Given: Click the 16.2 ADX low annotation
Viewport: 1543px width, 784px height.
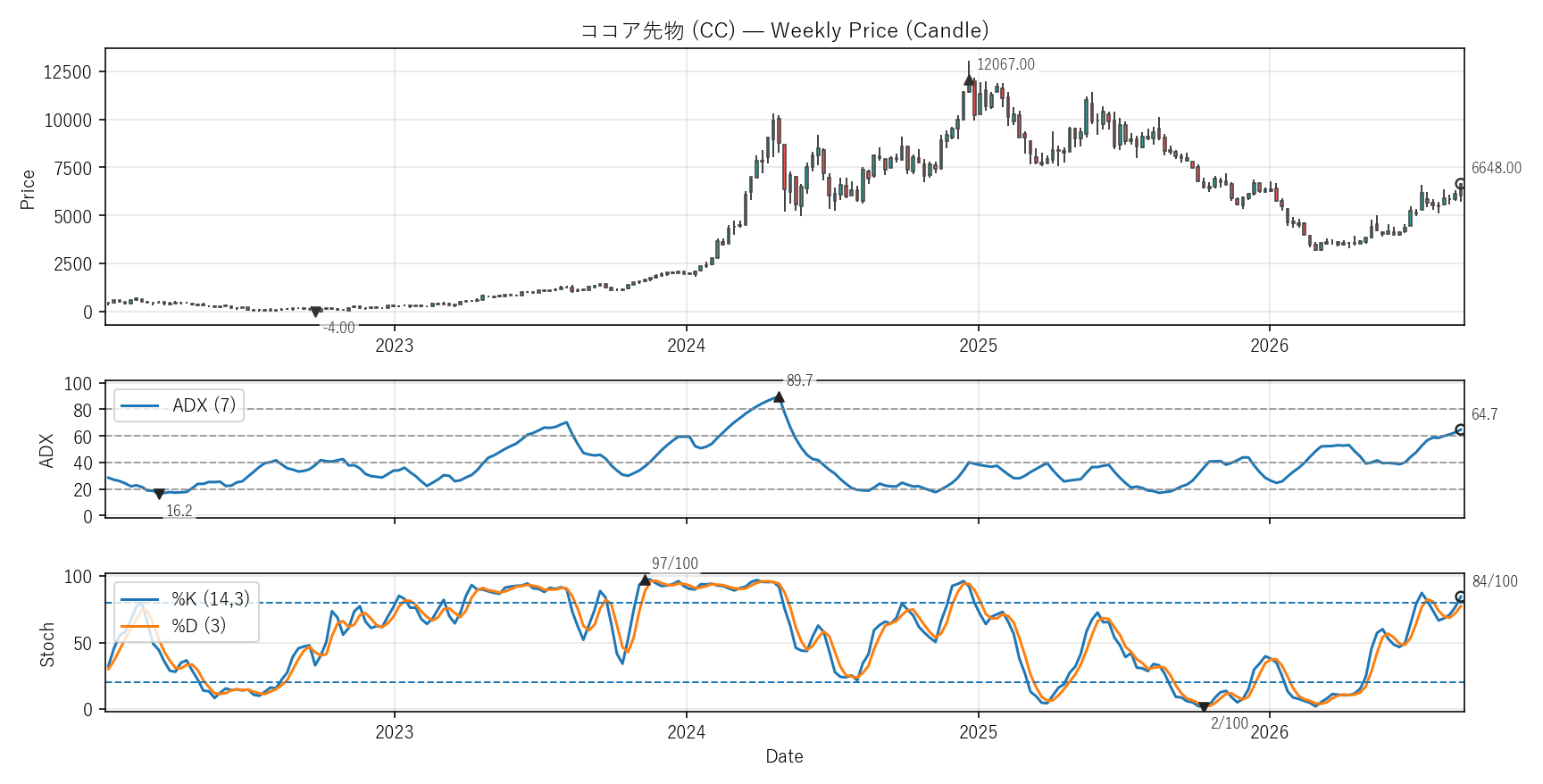Looking at the screenshot, I should (179, 511).
